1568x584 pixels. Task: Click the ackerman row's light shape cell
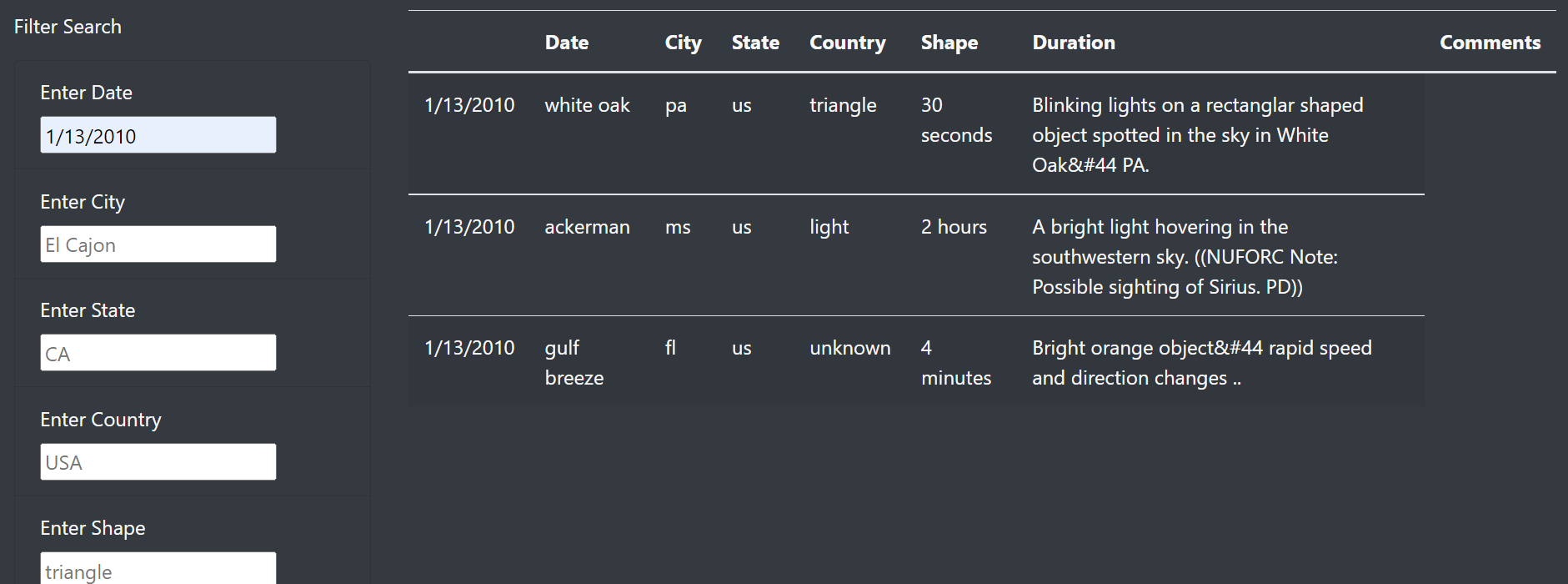click(829, 226)
